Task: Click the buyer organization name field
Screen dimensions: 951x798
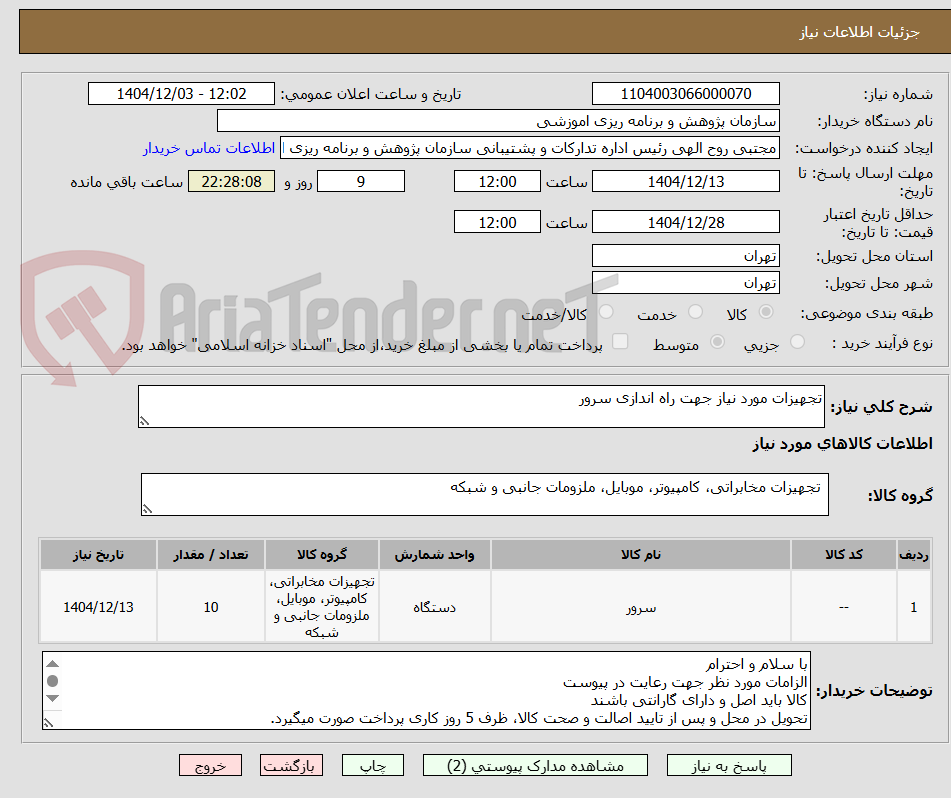Action: [498, 121]
